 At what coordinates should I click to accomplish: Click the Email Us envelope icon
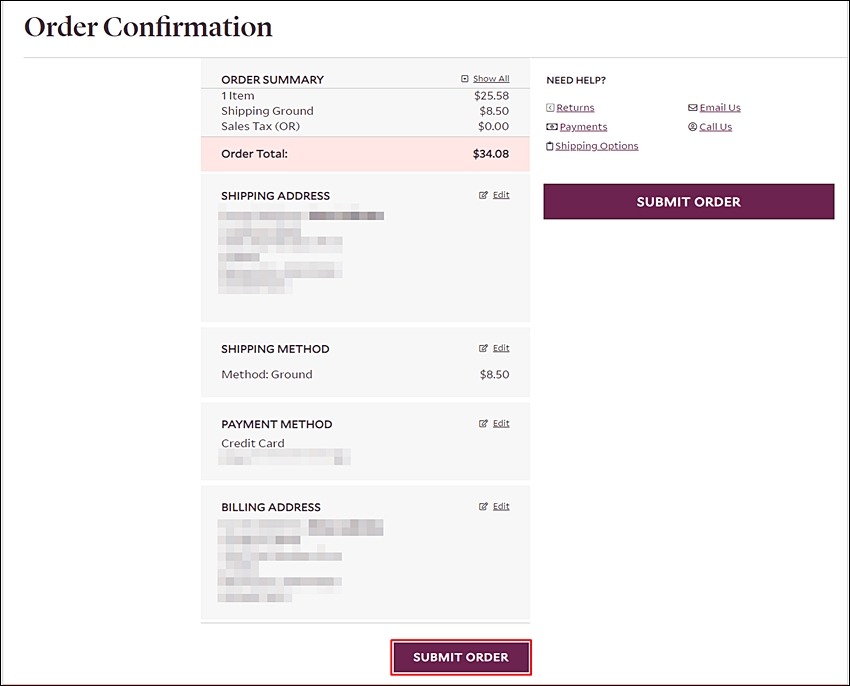point(693,107)
